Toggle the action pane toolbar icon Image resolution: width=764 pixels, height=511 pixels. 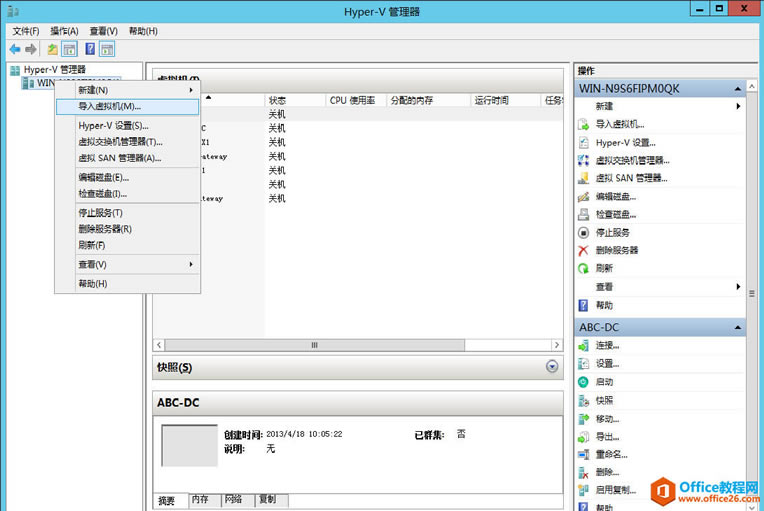pyautogui.click(x=107, y=49)
